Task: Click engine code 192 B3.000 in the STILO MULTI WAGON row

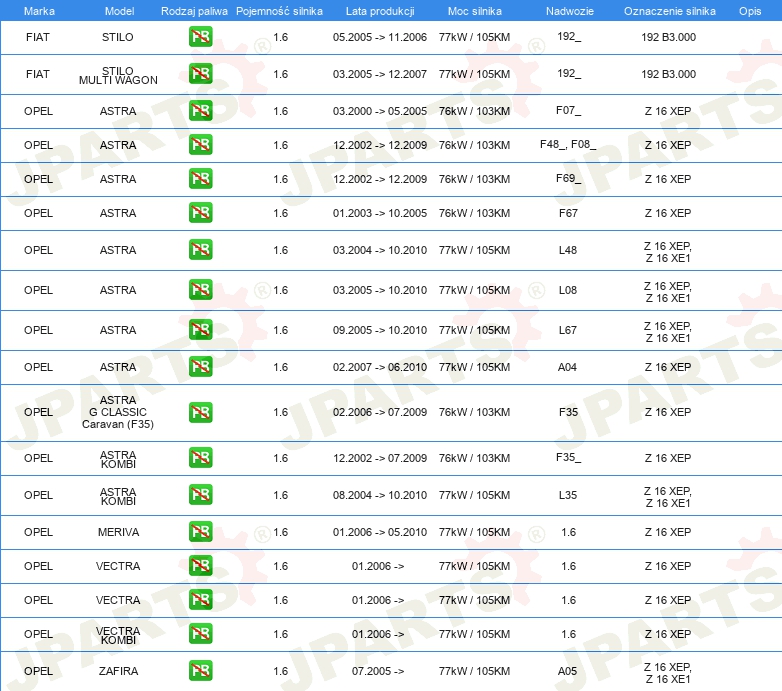Action: pyautogui.click(x=668, y=74)
